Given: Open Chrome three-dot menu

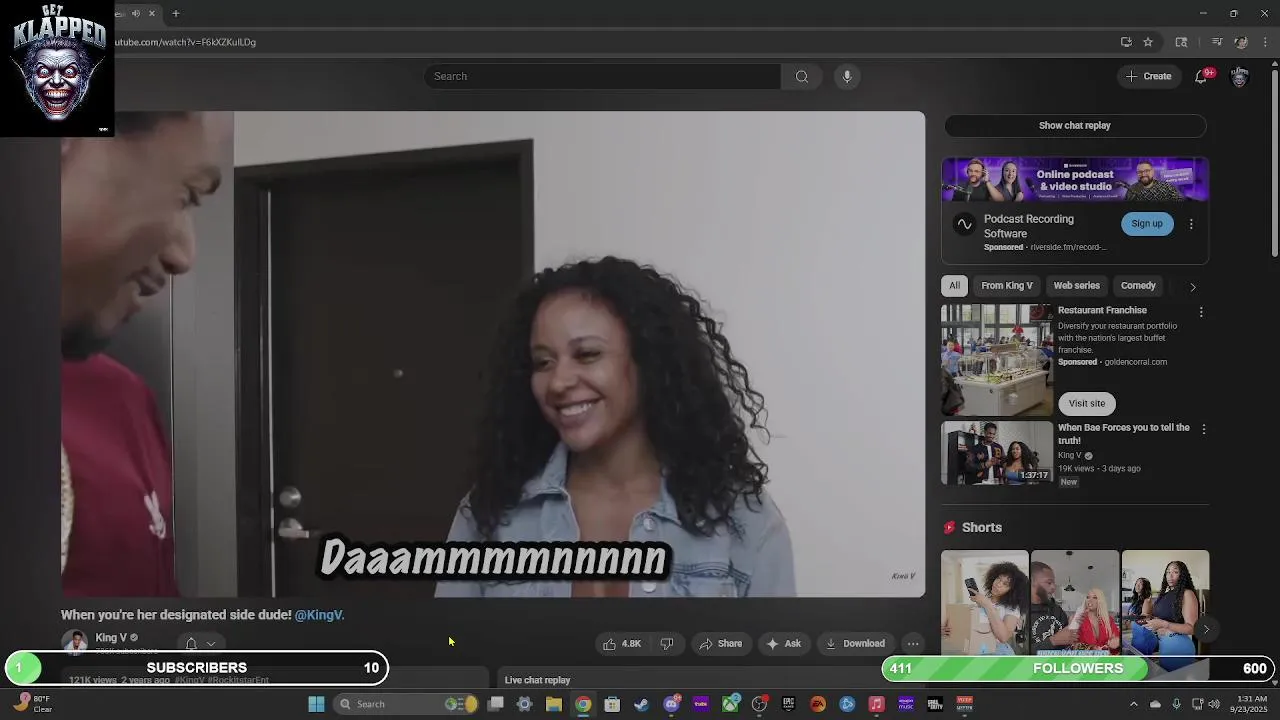Looking at the screenshot, I should pos(1266,42).
